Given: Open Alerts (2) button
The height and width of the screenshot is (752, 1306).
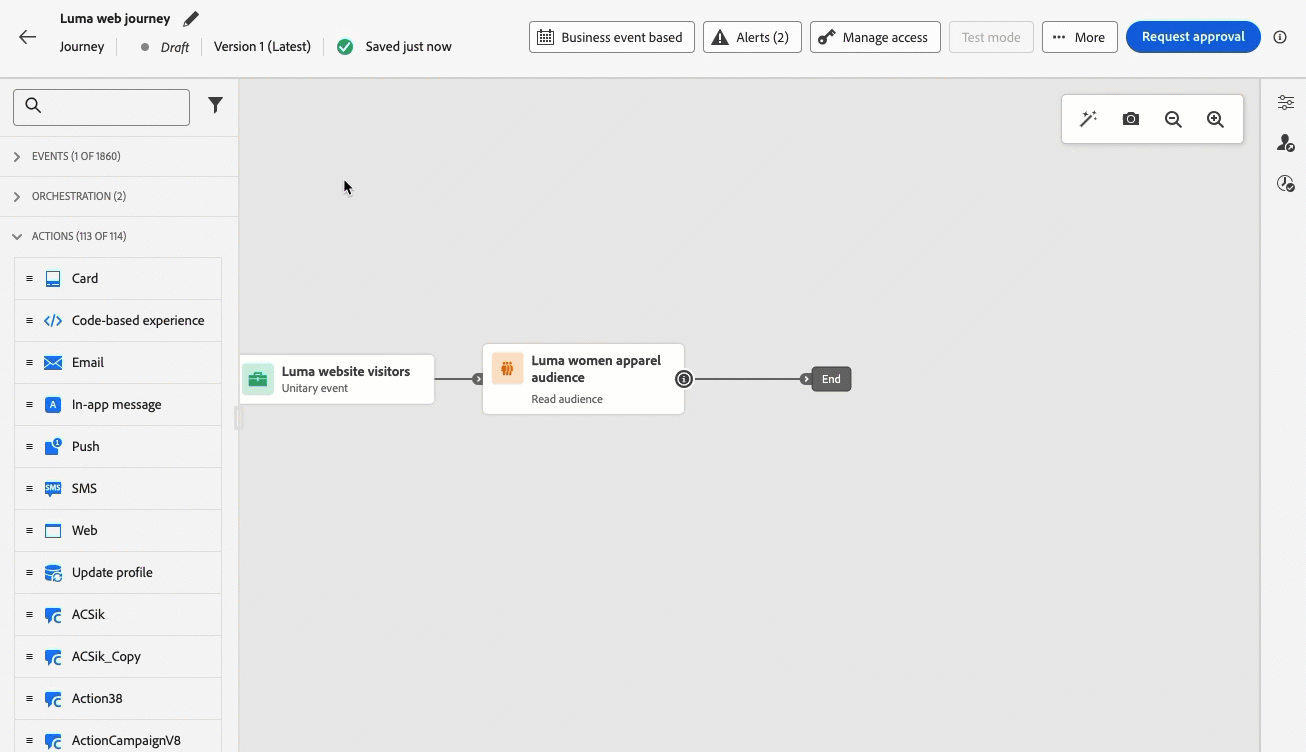Looking at the screenshot, I should click(752, 37).
